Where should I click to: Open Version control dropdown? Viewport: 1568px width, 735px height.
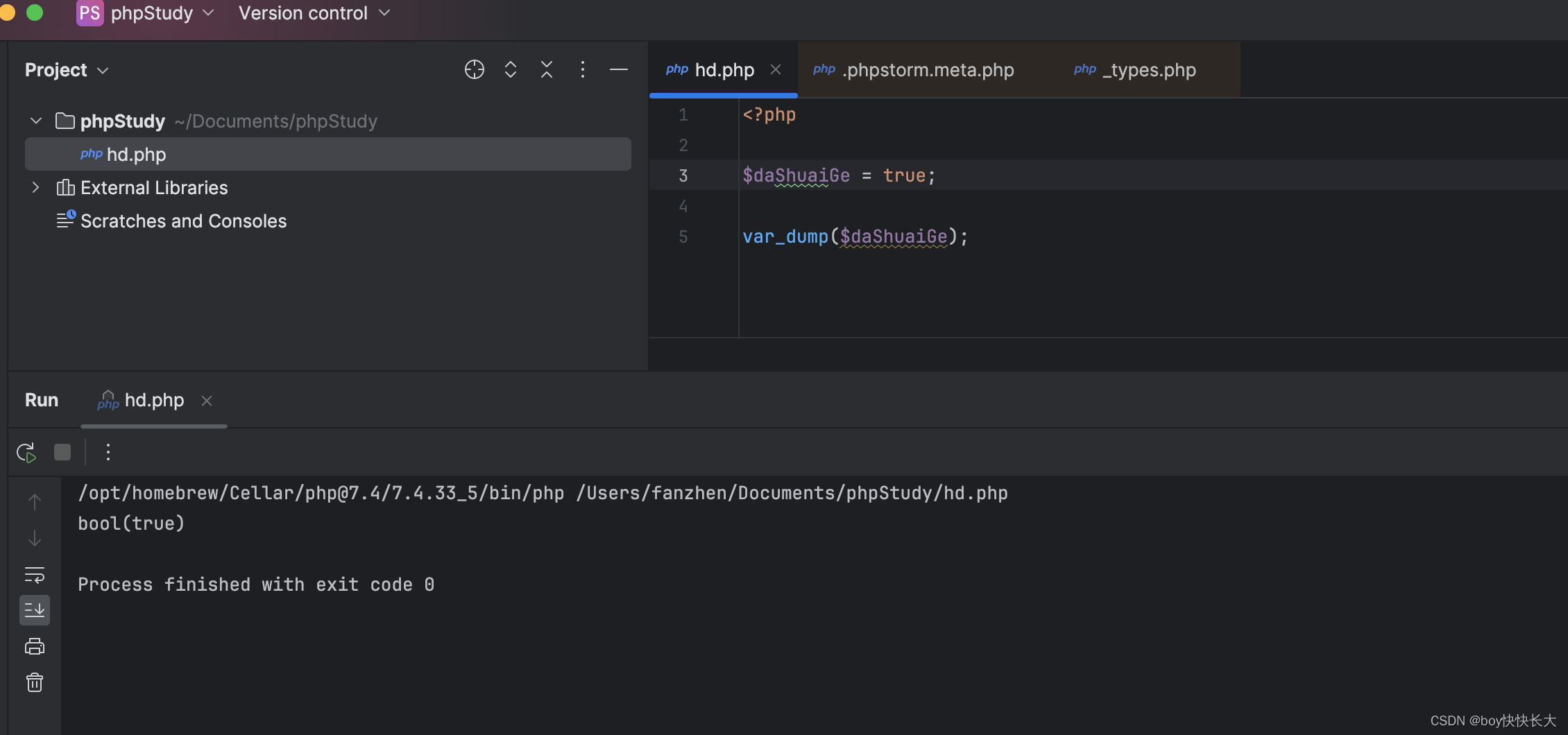[314, 12]
